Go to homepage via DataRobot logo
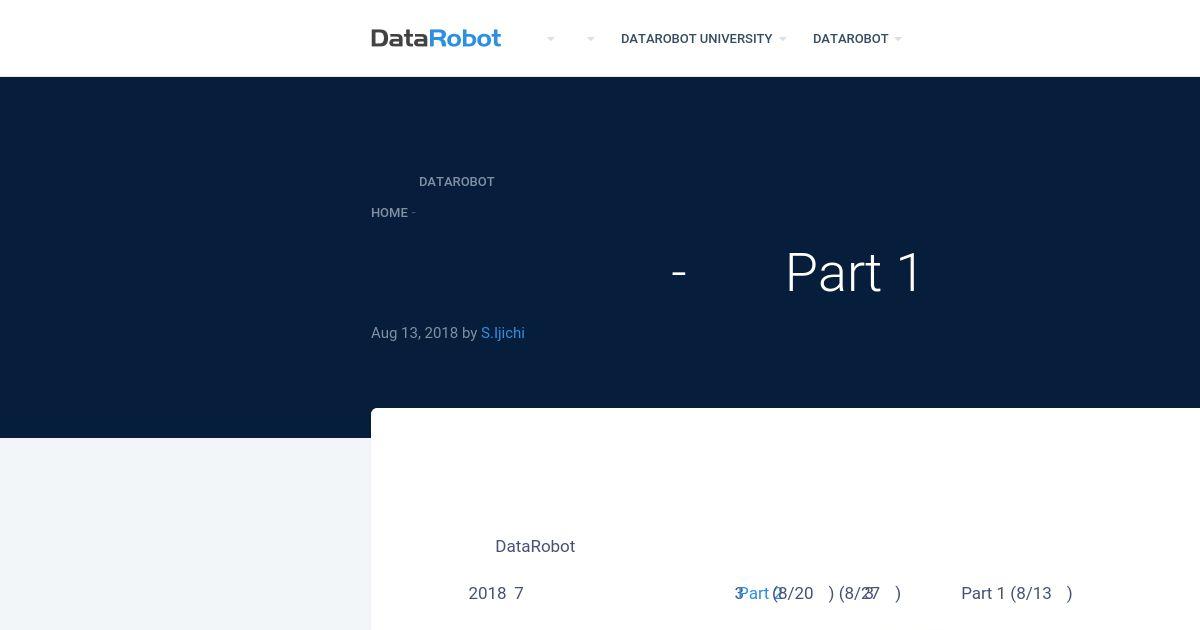Screen dimensions: 1200x630 [436, 38]
